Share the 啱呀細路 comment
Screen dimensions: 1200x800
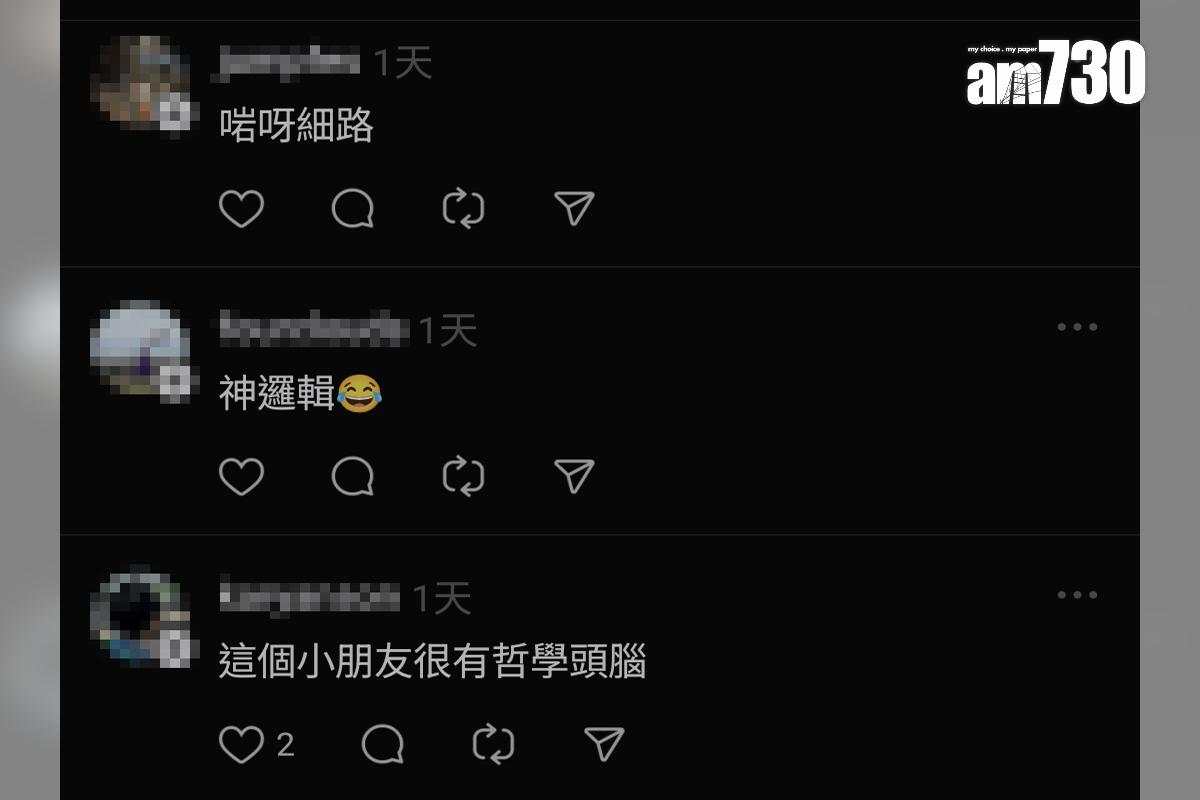pos(574,208)
